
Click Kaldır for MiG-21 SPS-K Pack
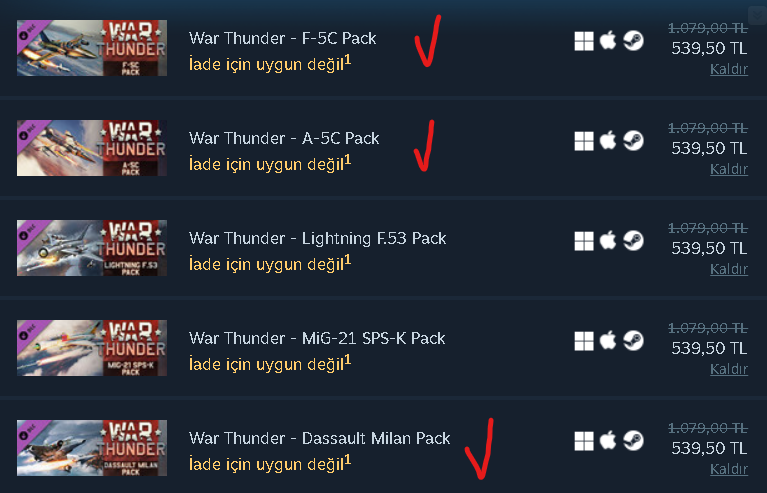(x=729, y=369)
